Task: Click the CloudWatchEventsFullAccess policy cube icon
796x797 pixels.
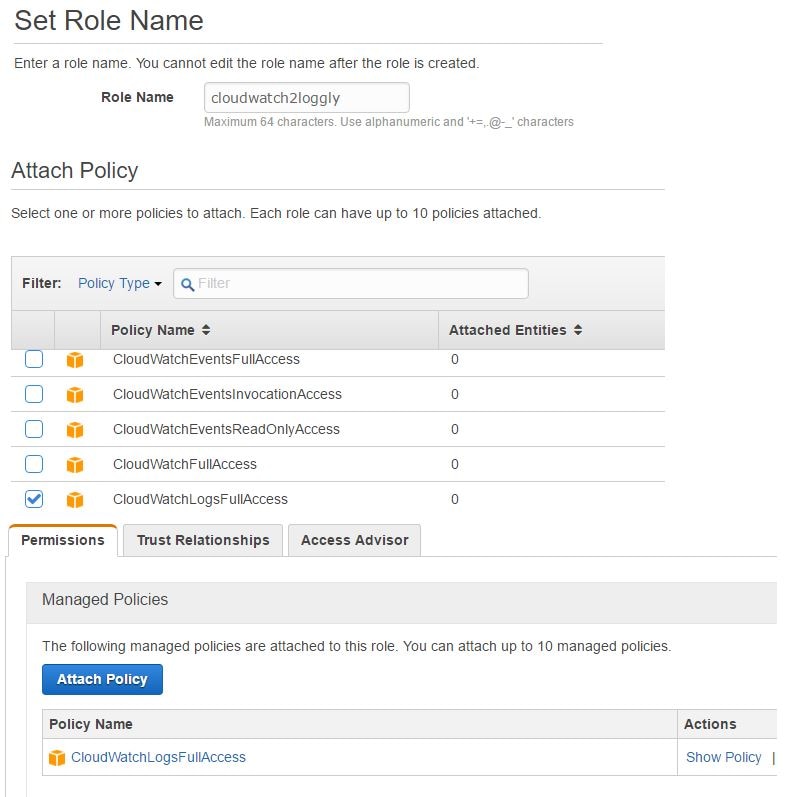Action: click(x=75, y=360)
